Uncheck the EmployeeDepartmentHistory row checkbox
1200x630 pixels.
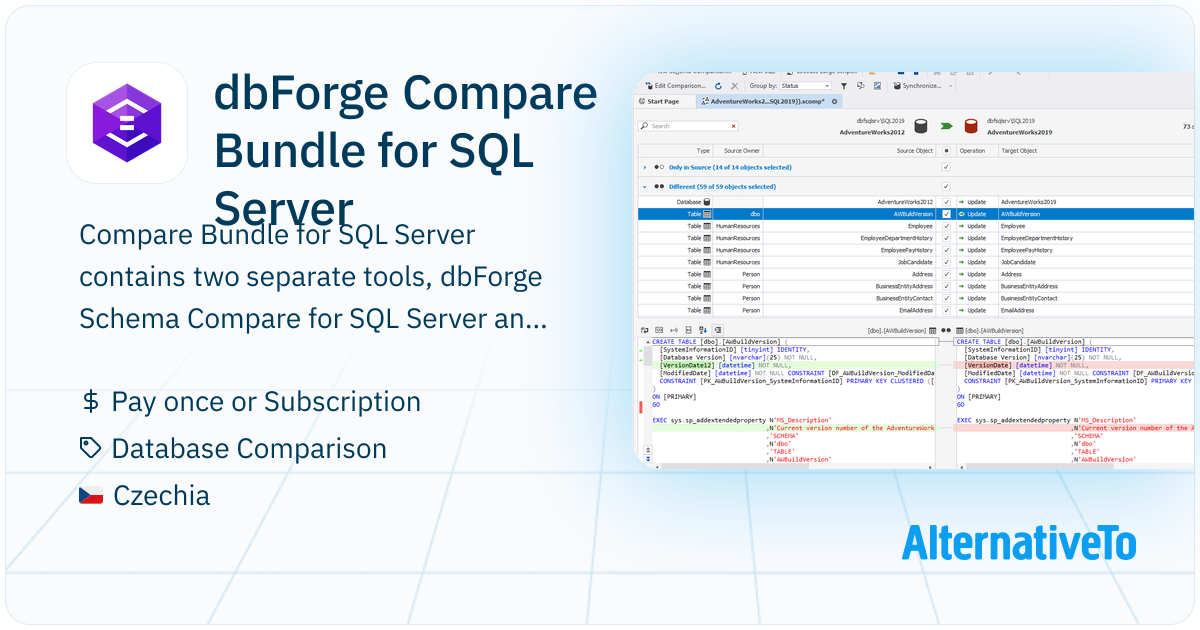click(x=946, y=238)
